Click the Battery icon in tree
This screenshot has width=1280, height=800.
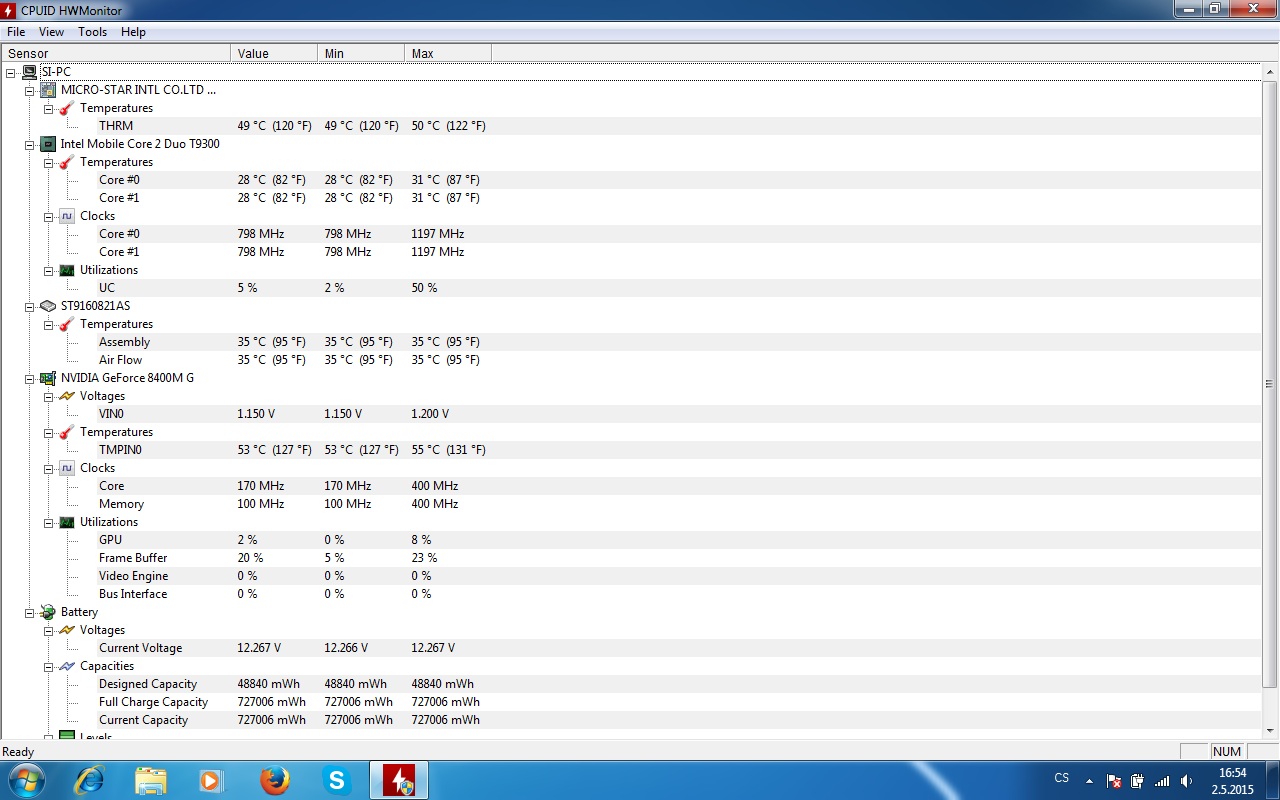48,612
